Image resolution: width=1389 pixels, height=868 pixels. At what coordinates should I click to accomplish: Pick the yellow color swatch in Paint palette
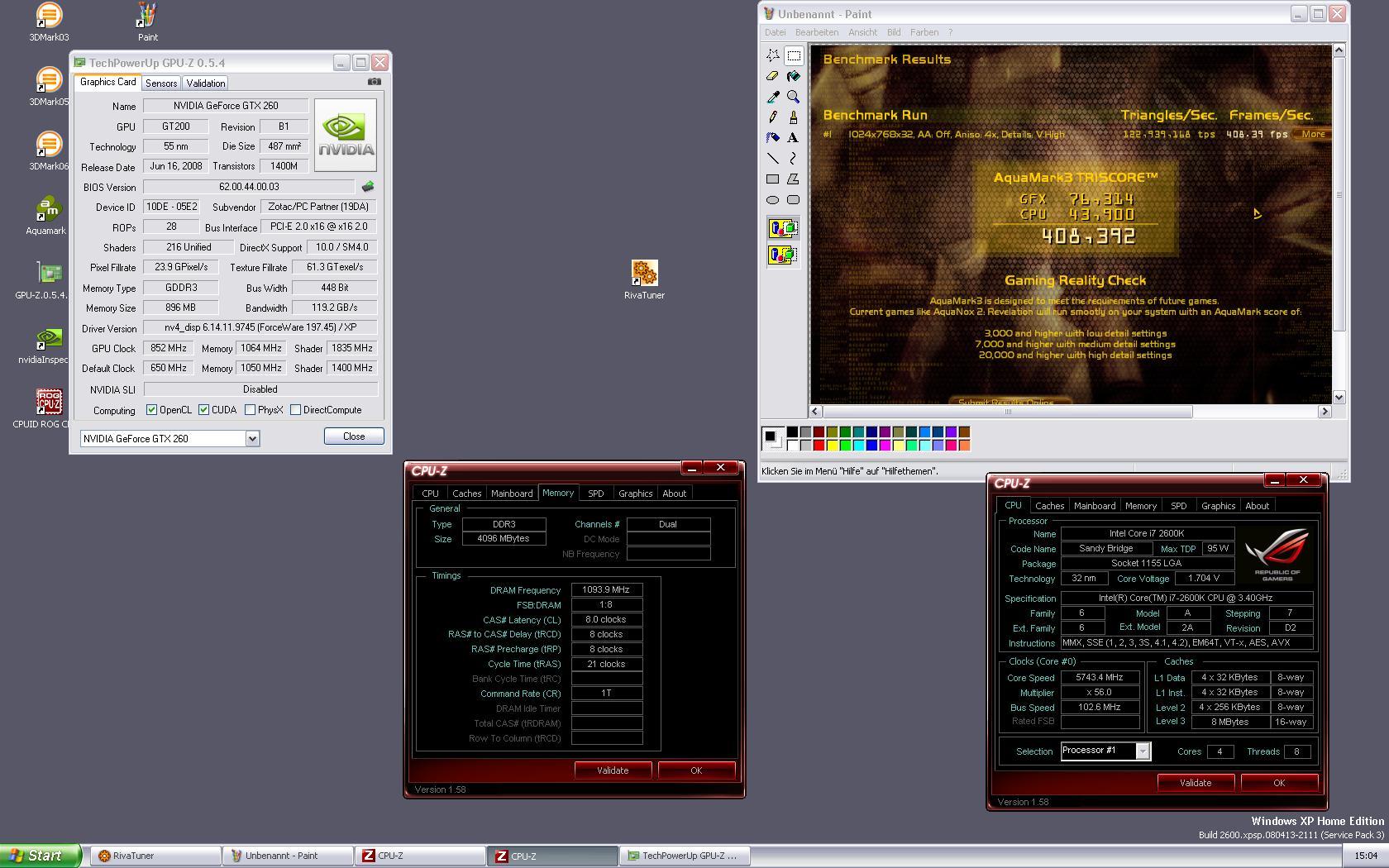pos(832,446)
